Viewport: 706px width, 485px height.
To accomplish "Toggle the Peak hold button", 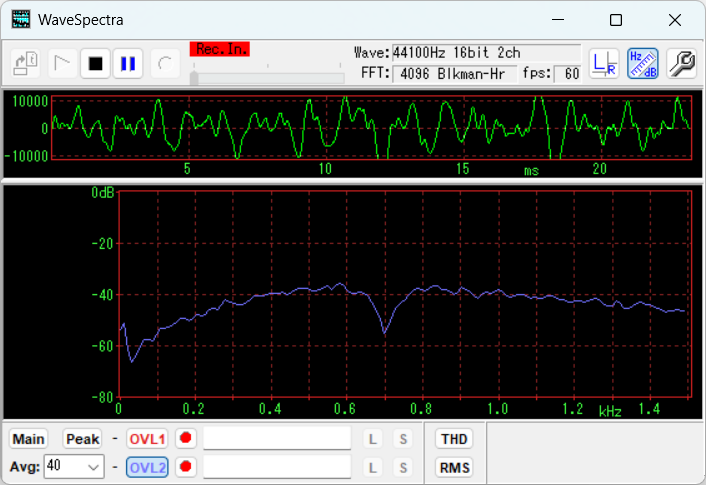I will [x=82, y=439].
